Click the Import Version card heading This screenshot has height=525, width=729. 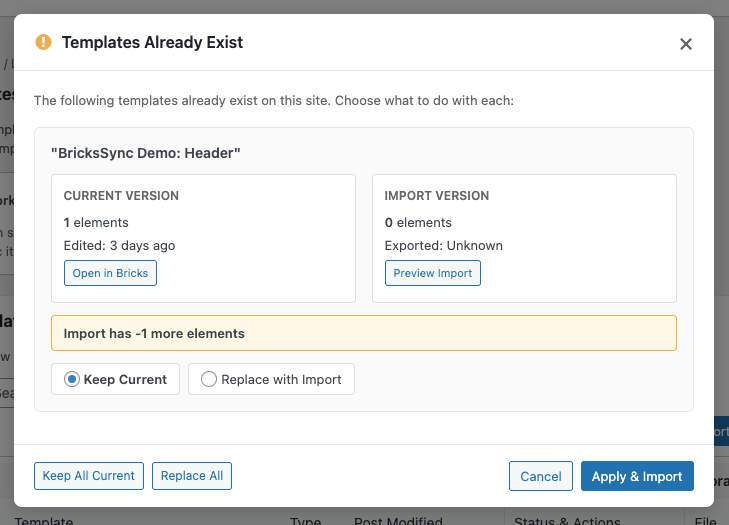click(437, 196)
